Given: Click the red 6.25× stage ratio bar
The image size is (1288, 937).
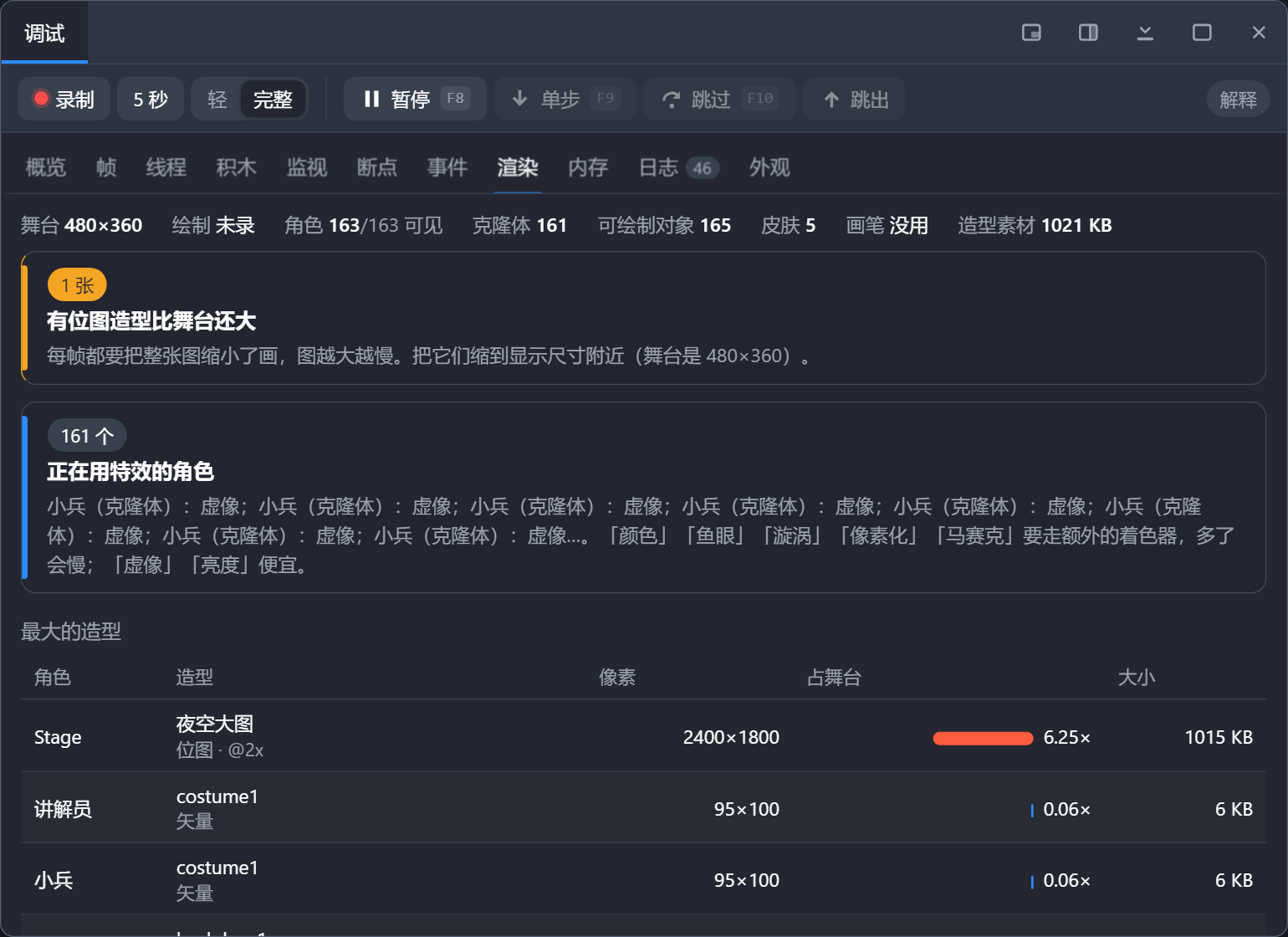Looking at the screenshot, I should pyautogui.click(x=983, y=738).
